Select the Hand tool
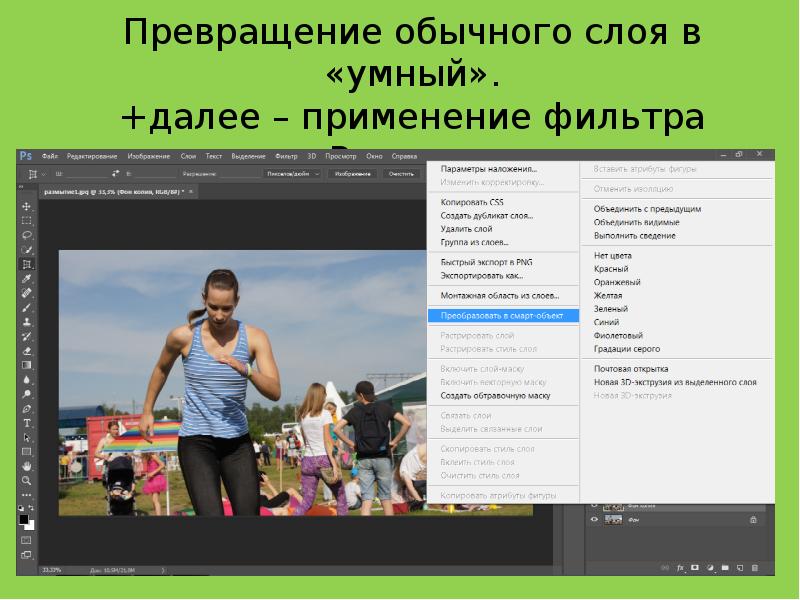The image size is (800, 600). click(26, 466)
